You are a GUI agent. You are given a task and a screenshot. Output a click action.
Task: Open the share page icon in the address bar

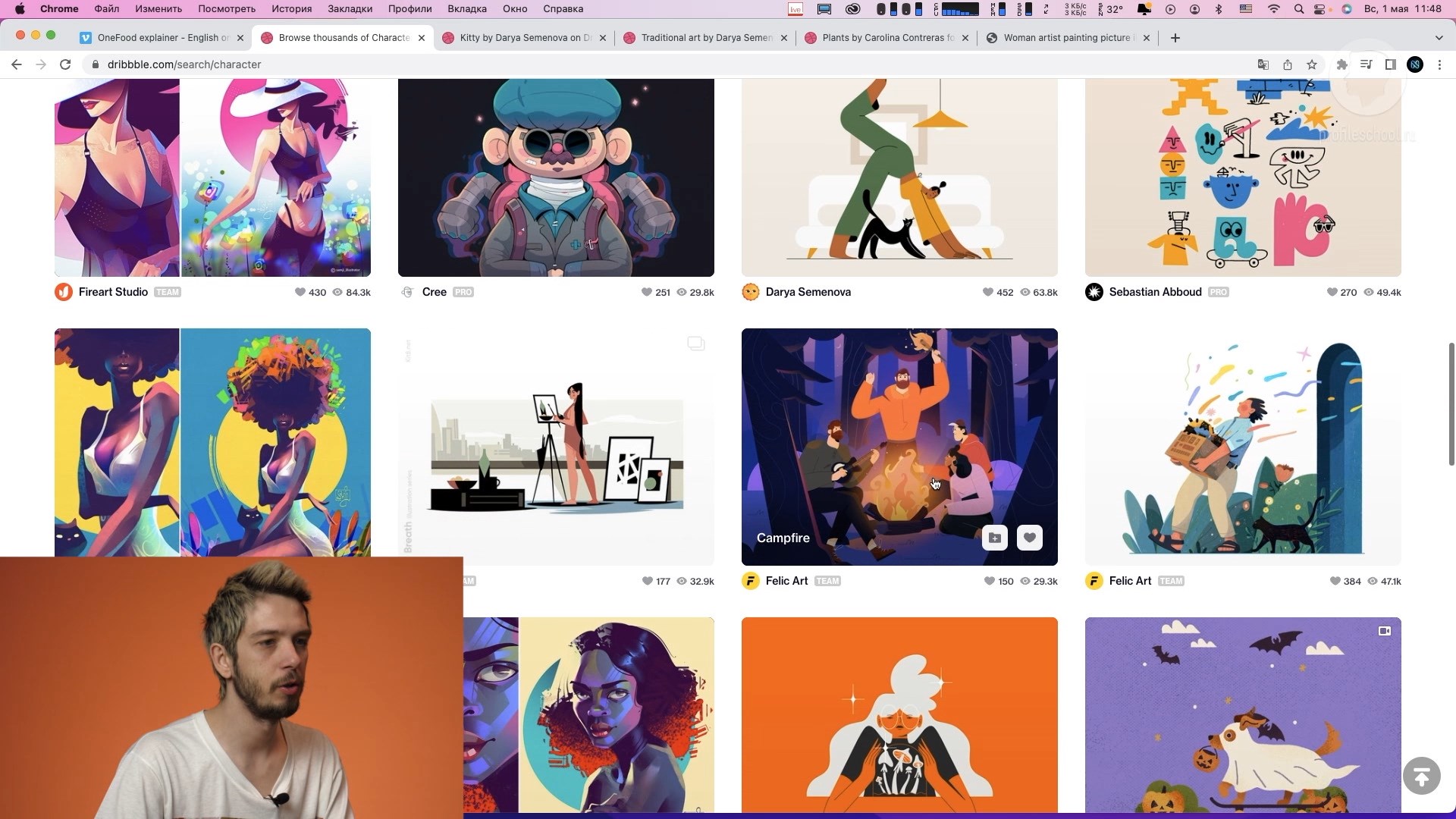[1288, 64]
